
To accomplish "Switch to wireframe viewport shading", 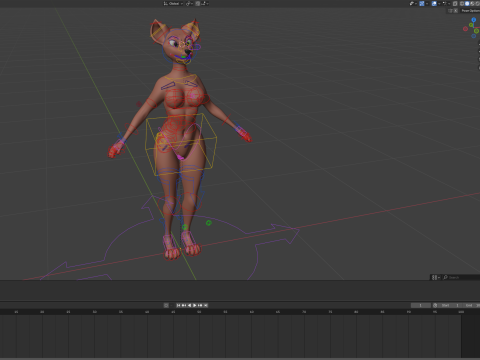I will coord(462,4).
